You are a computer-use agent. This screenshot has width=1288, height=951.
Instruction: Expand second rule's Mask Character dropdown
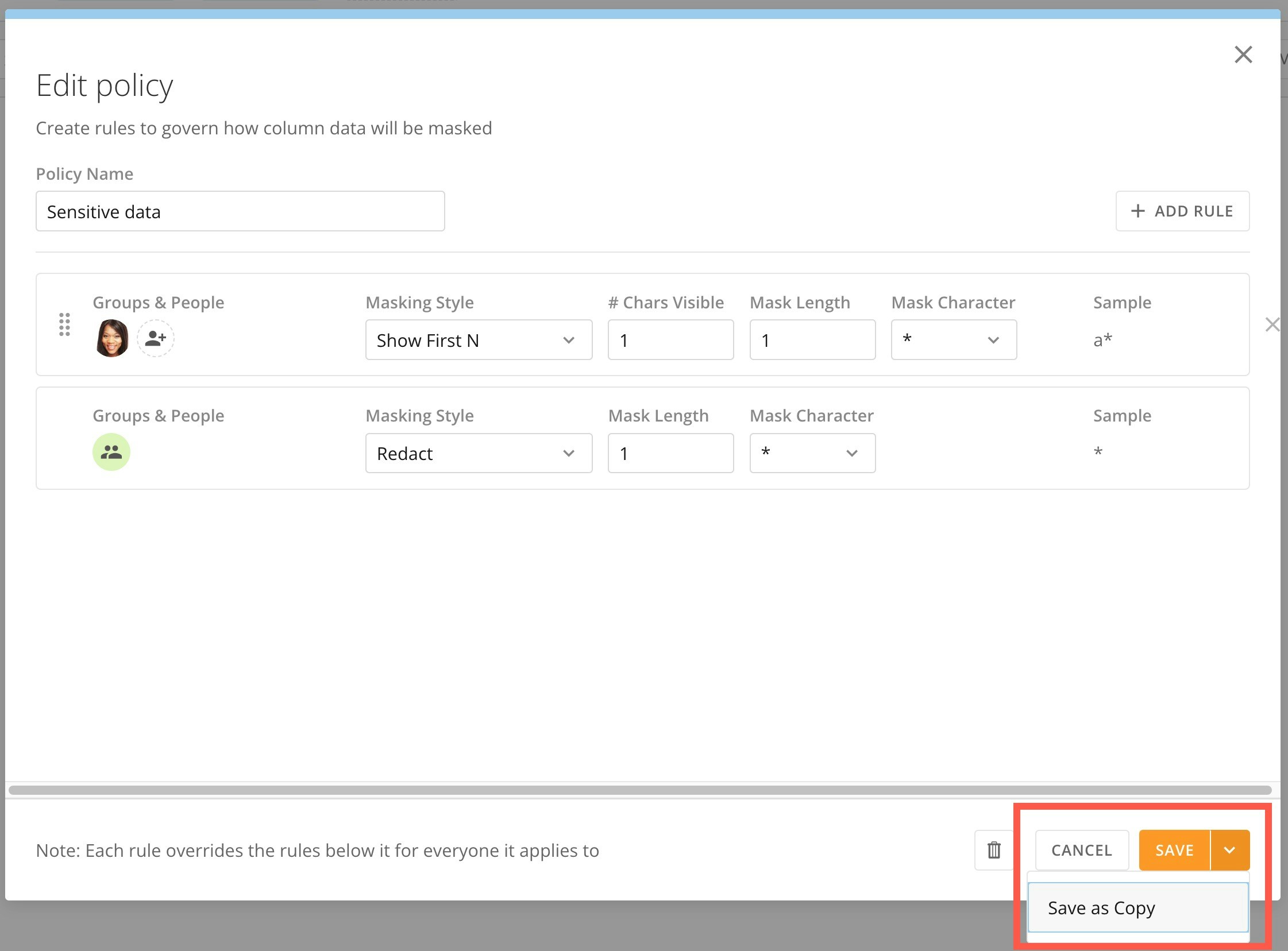tap(812, 454)
